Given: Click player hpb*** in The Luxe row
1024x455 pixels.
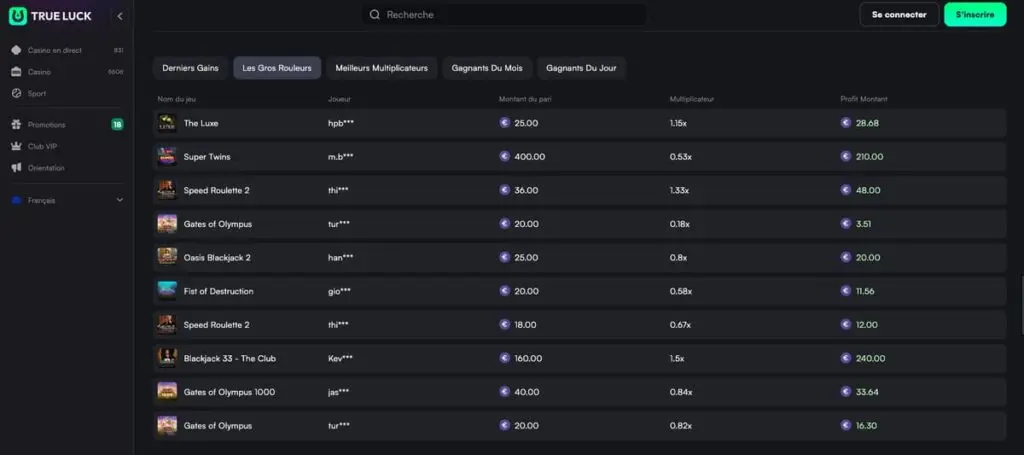Looking at the screenshot, I should pyautogui.click(x=341, y=123).
